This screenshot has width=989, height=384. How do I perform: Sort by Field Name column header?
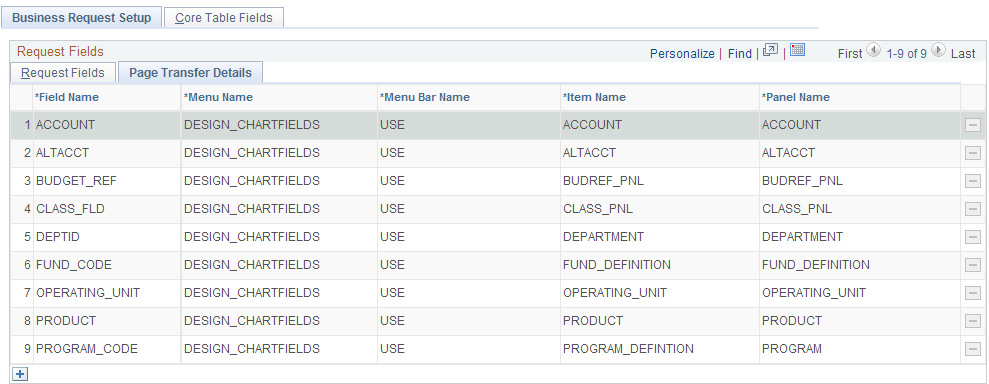click(66, 97)
